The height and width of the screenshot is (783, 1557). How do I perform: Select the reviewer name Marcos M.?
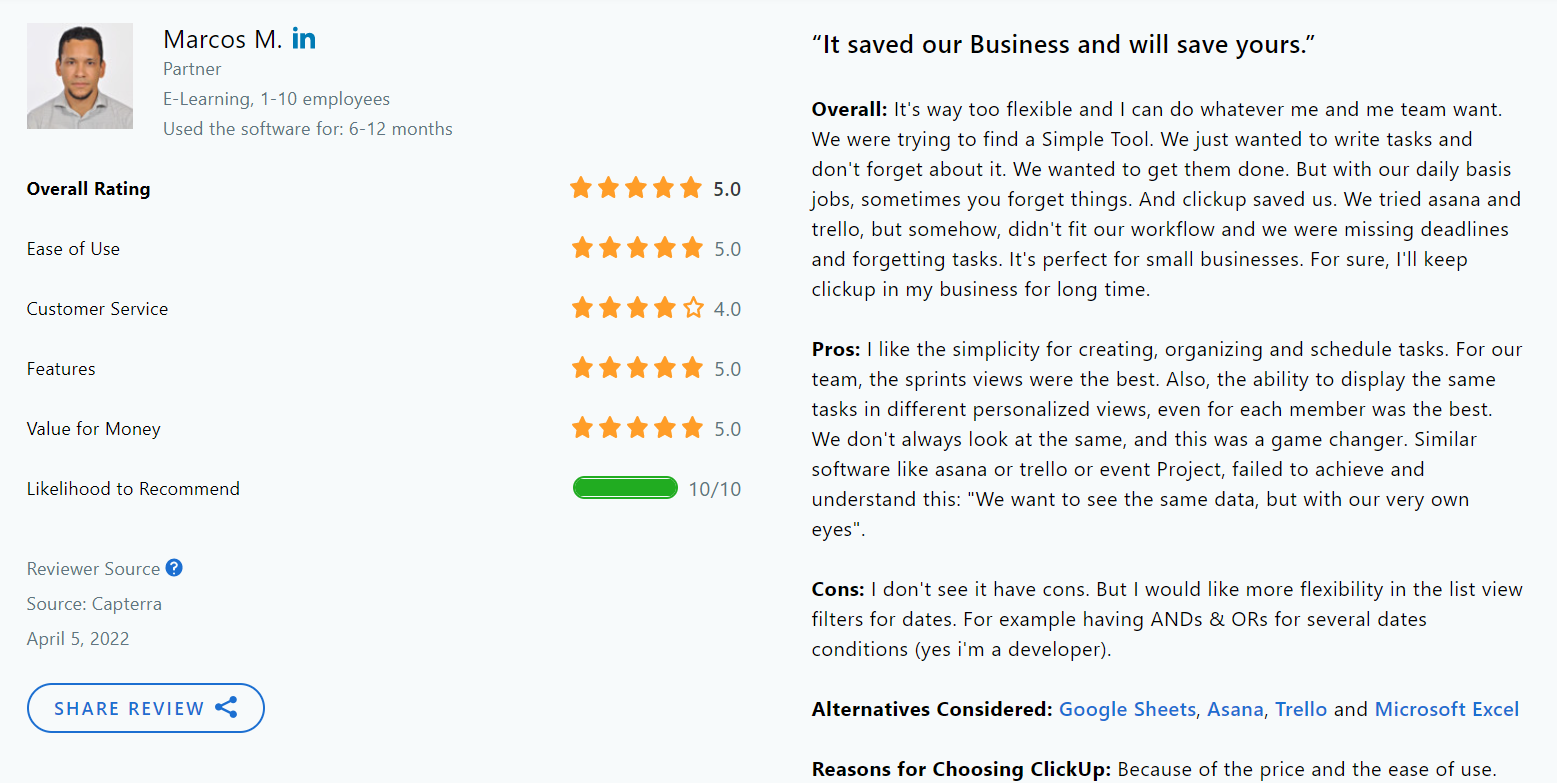pyautogui.click(x=222, y=39)
